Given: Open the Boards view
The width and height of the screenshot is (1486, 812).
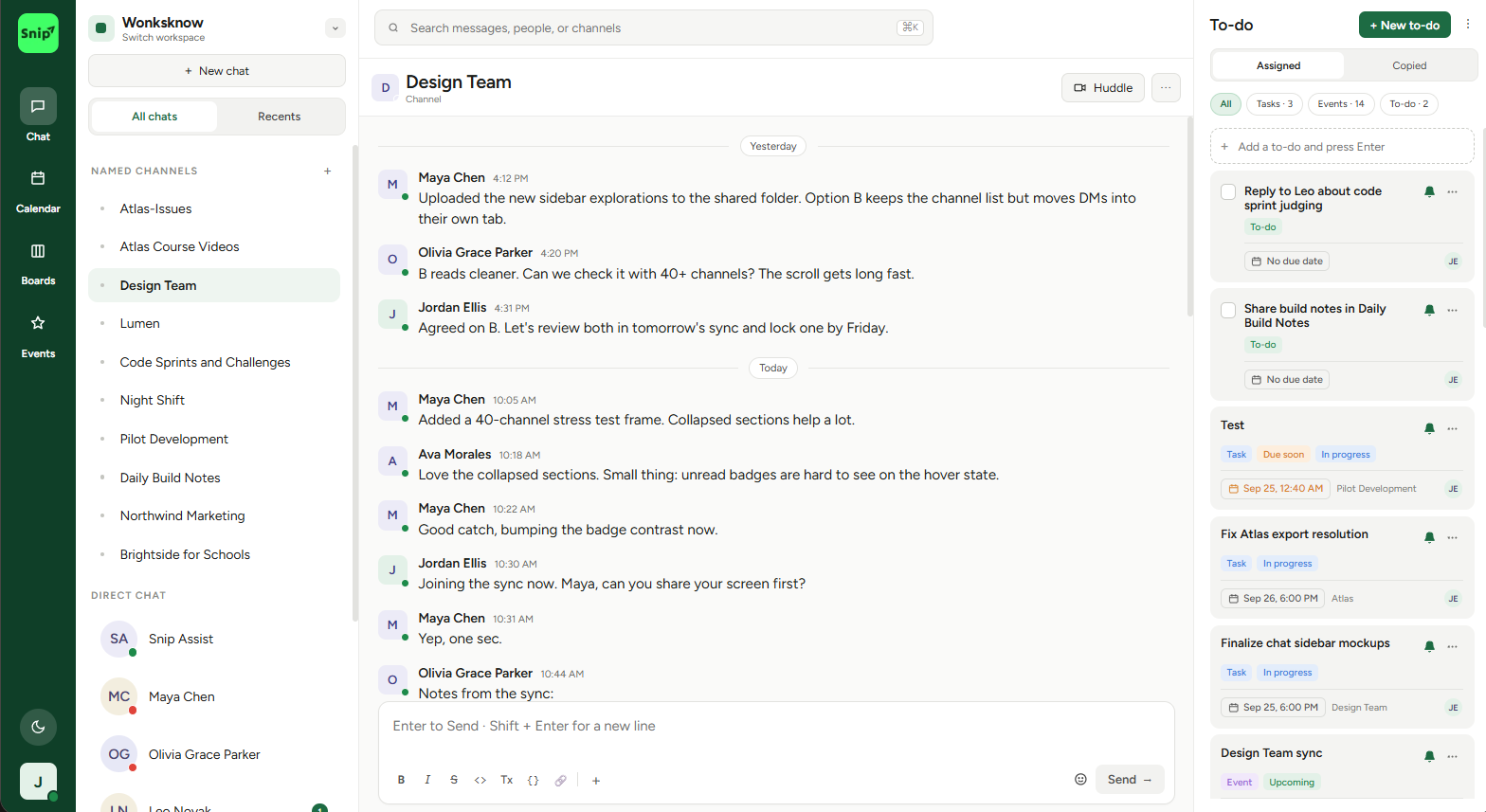Looking at the screenshot, I should (38, 262).
